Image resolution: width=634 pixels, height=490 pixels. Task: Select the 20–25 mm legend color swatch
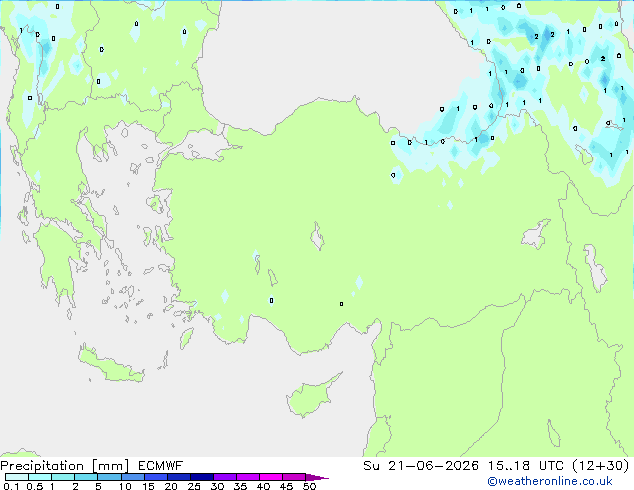(179, 477)
